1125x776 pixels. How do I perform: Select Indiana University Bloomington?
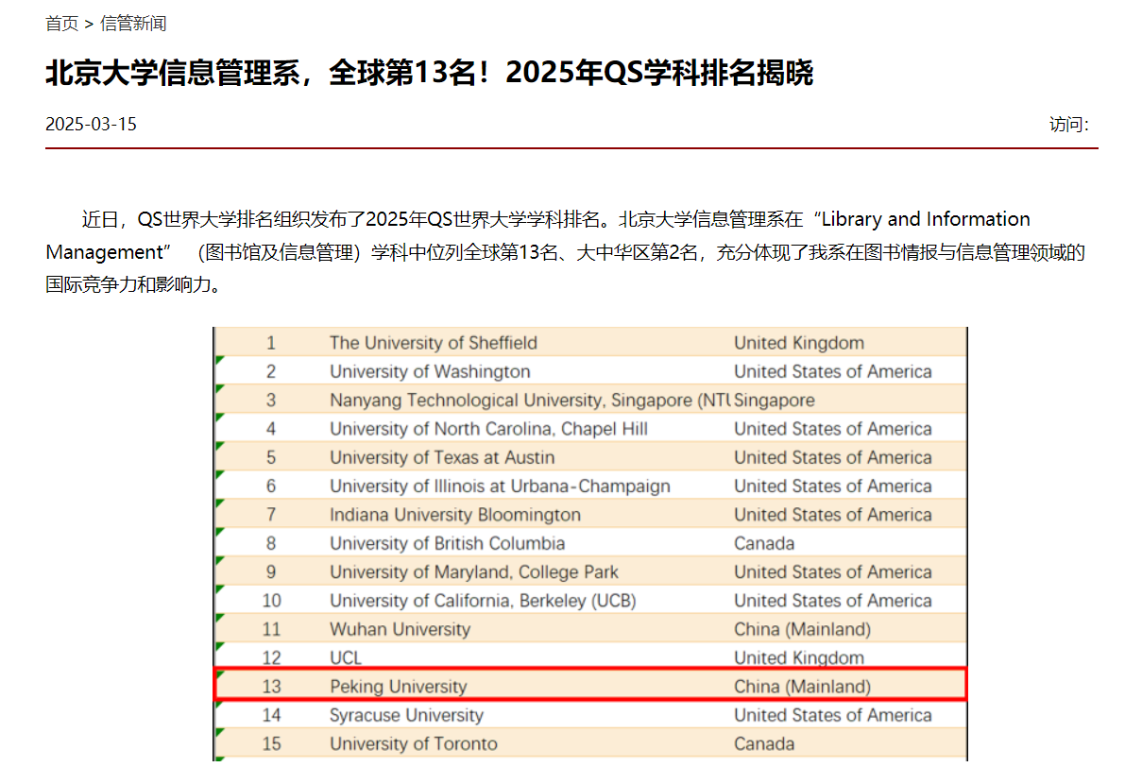pyautogui.click(x=455, y=515)
